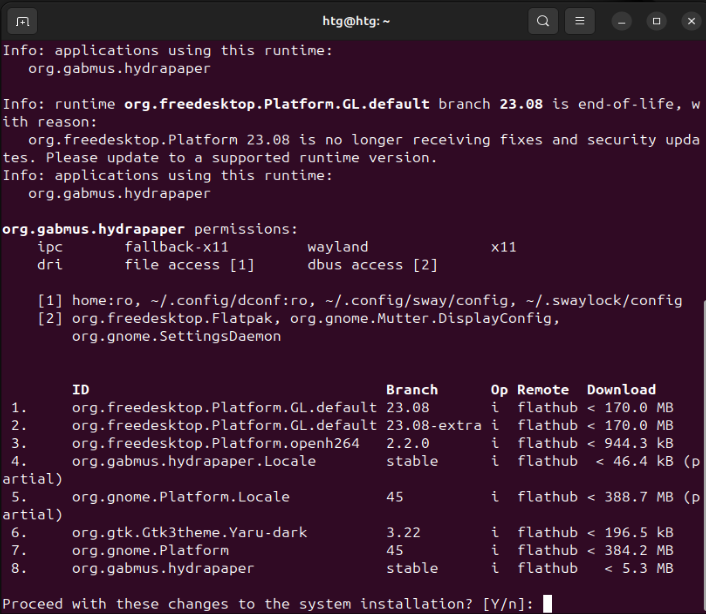Click the 'ipc' permission
The width and height of the screenshot is (706, 614).
50,247
